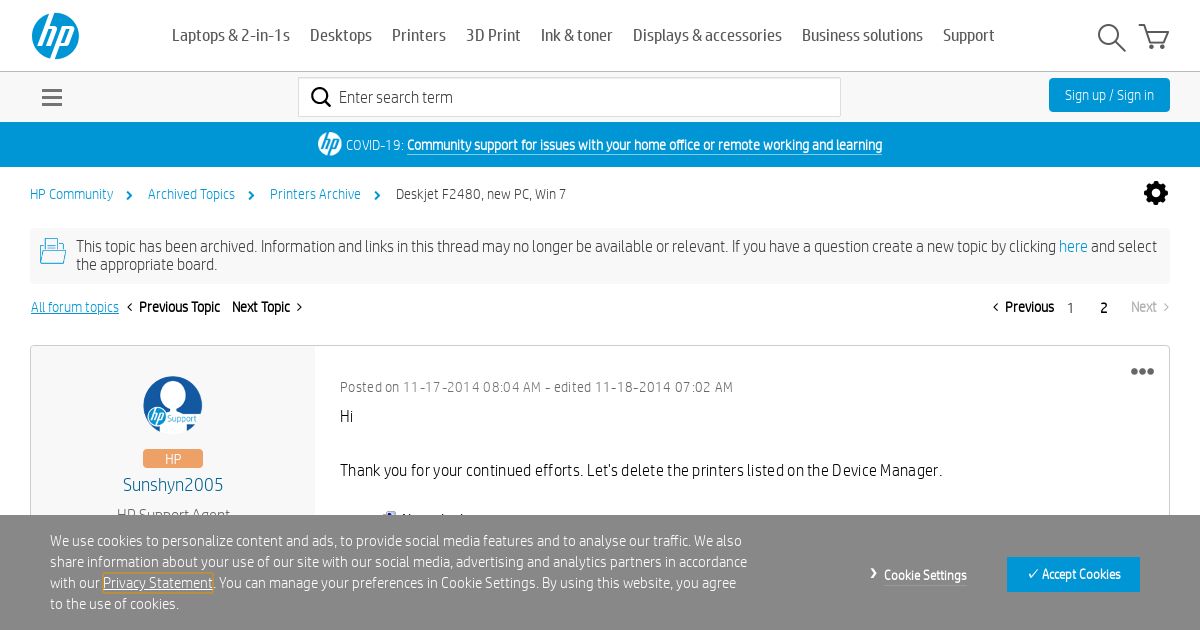
Task: Expand Cookie Settings
Action: 925,575
